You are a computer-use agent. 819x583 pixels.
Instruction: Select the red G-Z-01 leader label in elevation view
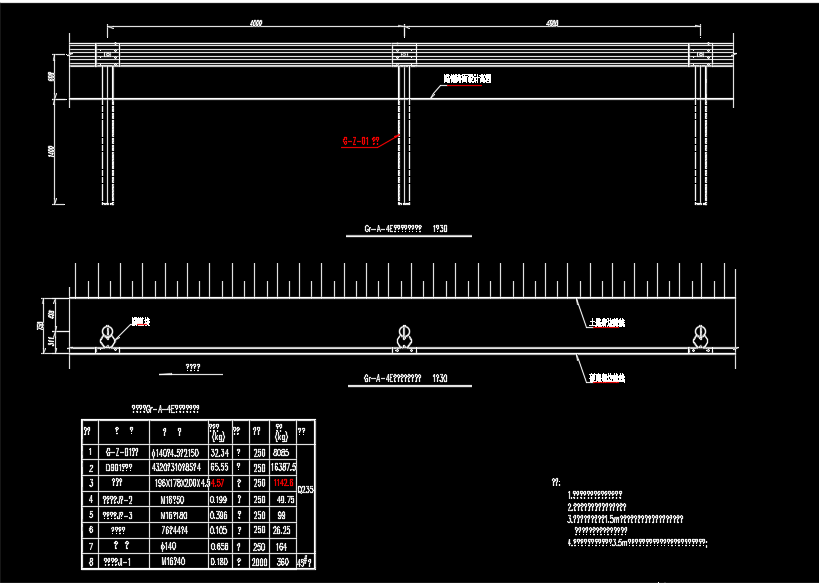(361, 141)
